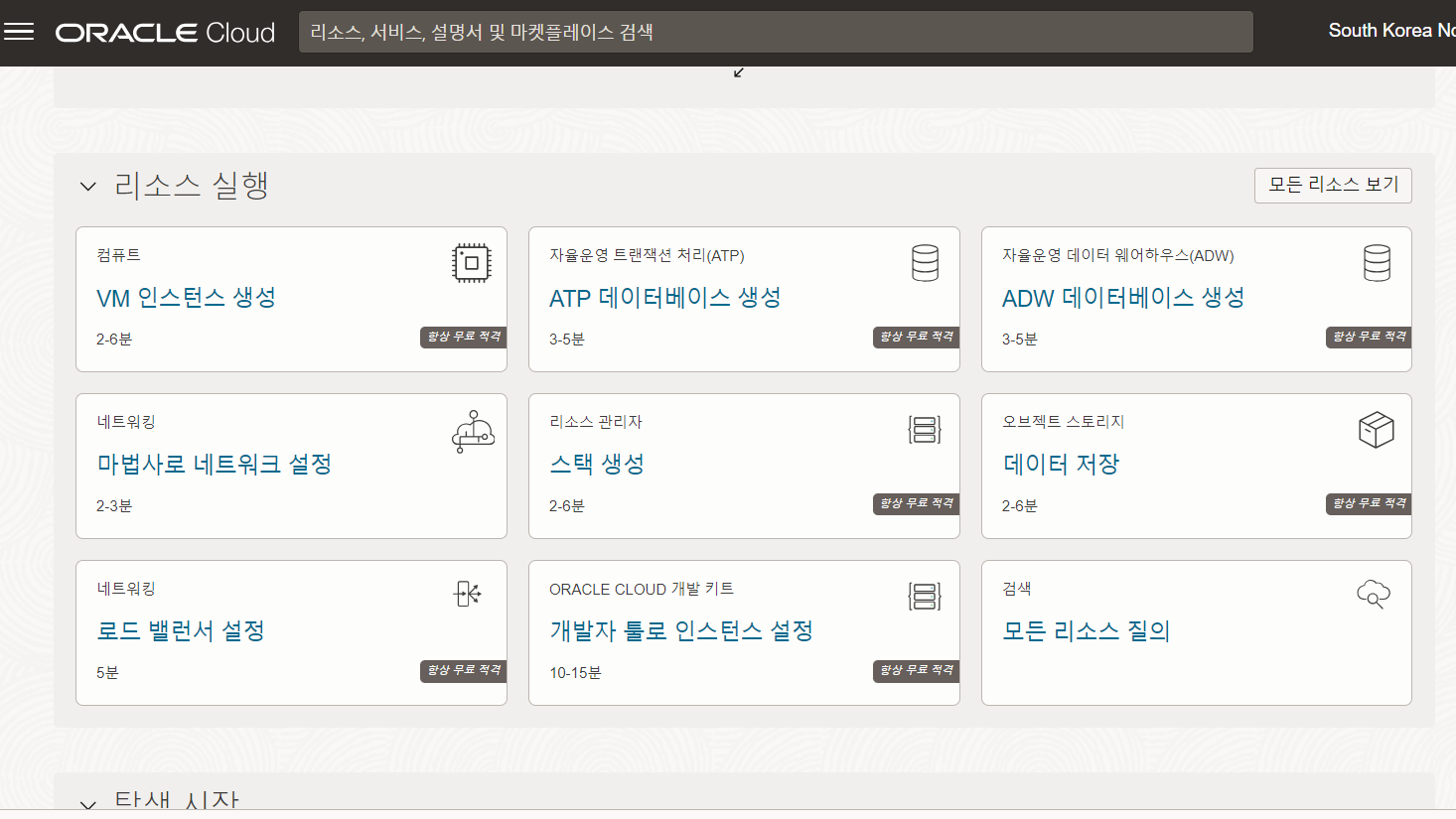Screen dimensions: 1456x819
Task: Click the ADW database cylinder icon
Action: coord(1377,263)
